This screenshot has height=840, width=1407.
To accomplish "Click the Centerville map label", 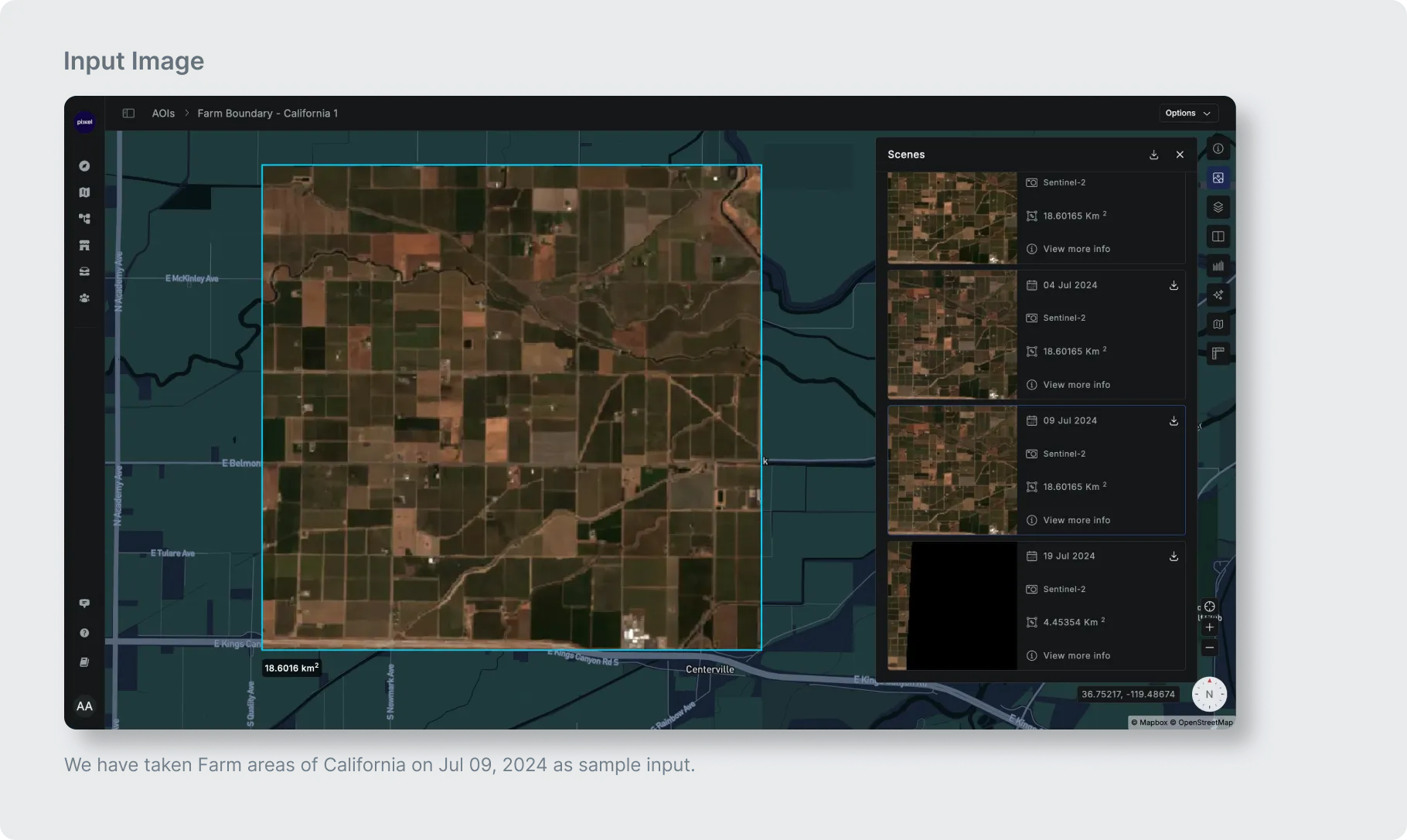I will pyautogui.click(x=710, y=669).
